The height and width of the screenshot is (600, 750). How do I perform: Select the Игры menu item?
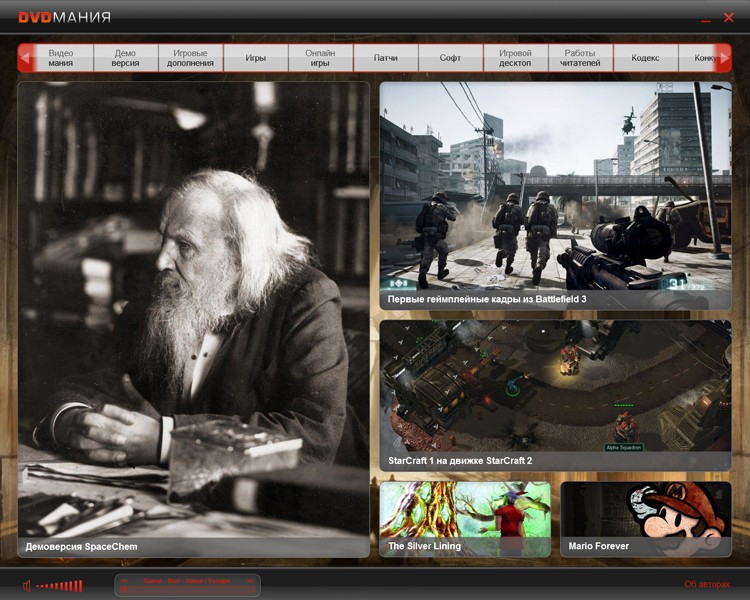pyautogui.click(x=256, y=58)
